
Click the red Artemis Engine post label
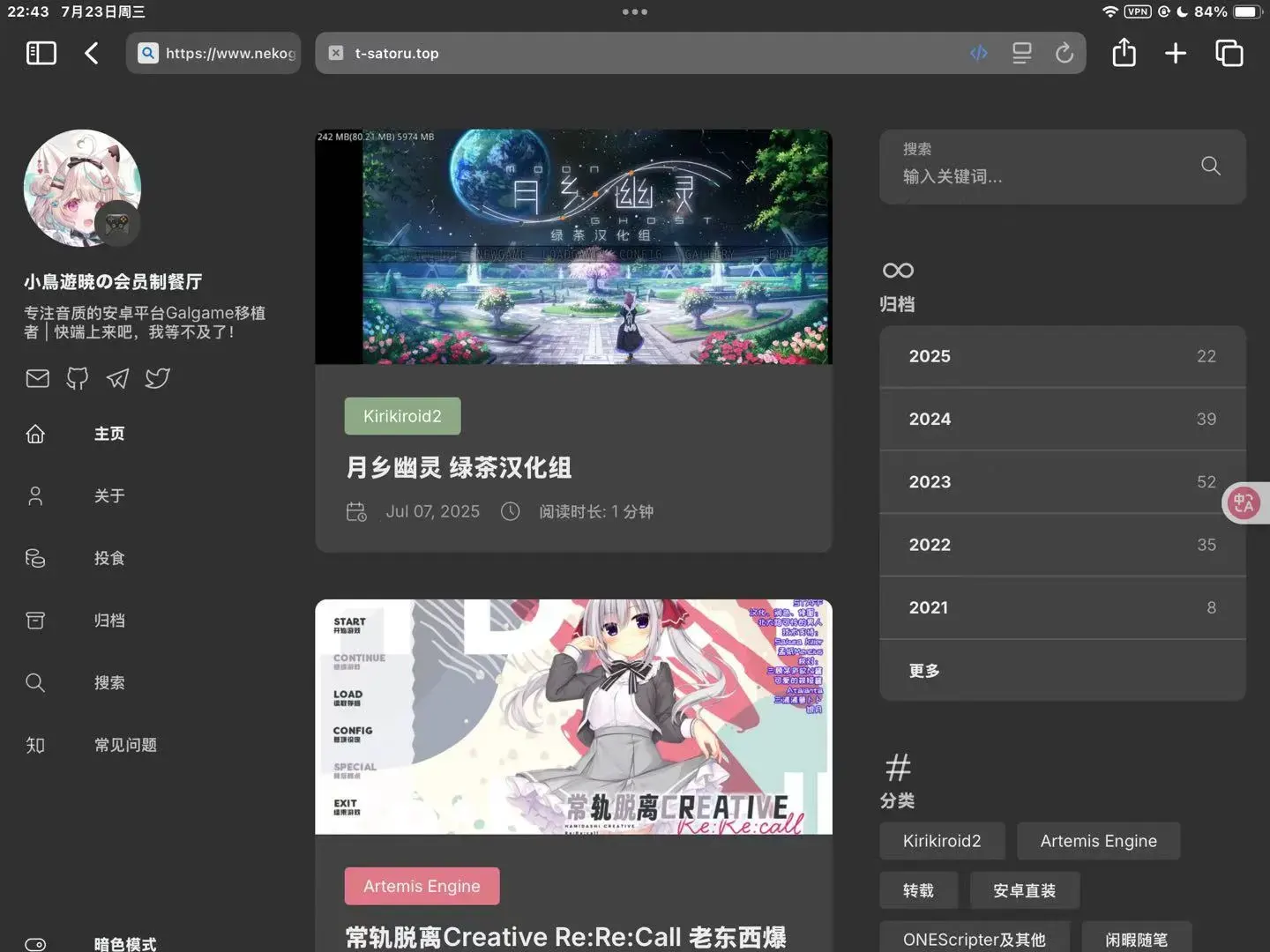coord(422,886)
